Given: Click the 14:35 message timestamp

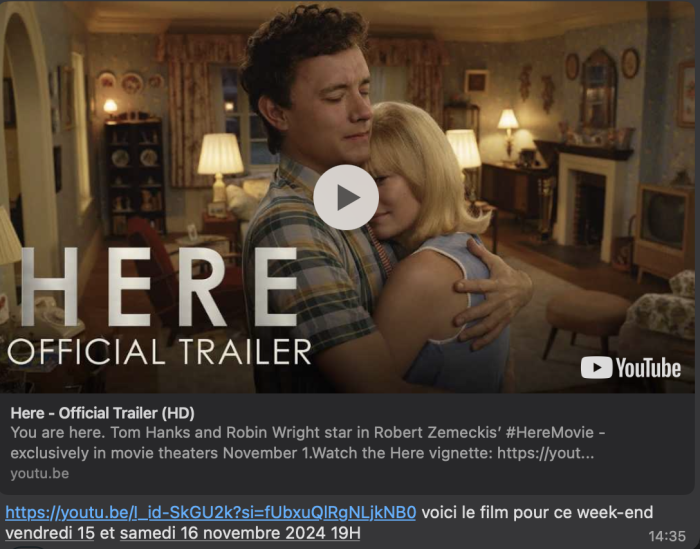Looking at the screenshot, I should [x=667, y=536].
